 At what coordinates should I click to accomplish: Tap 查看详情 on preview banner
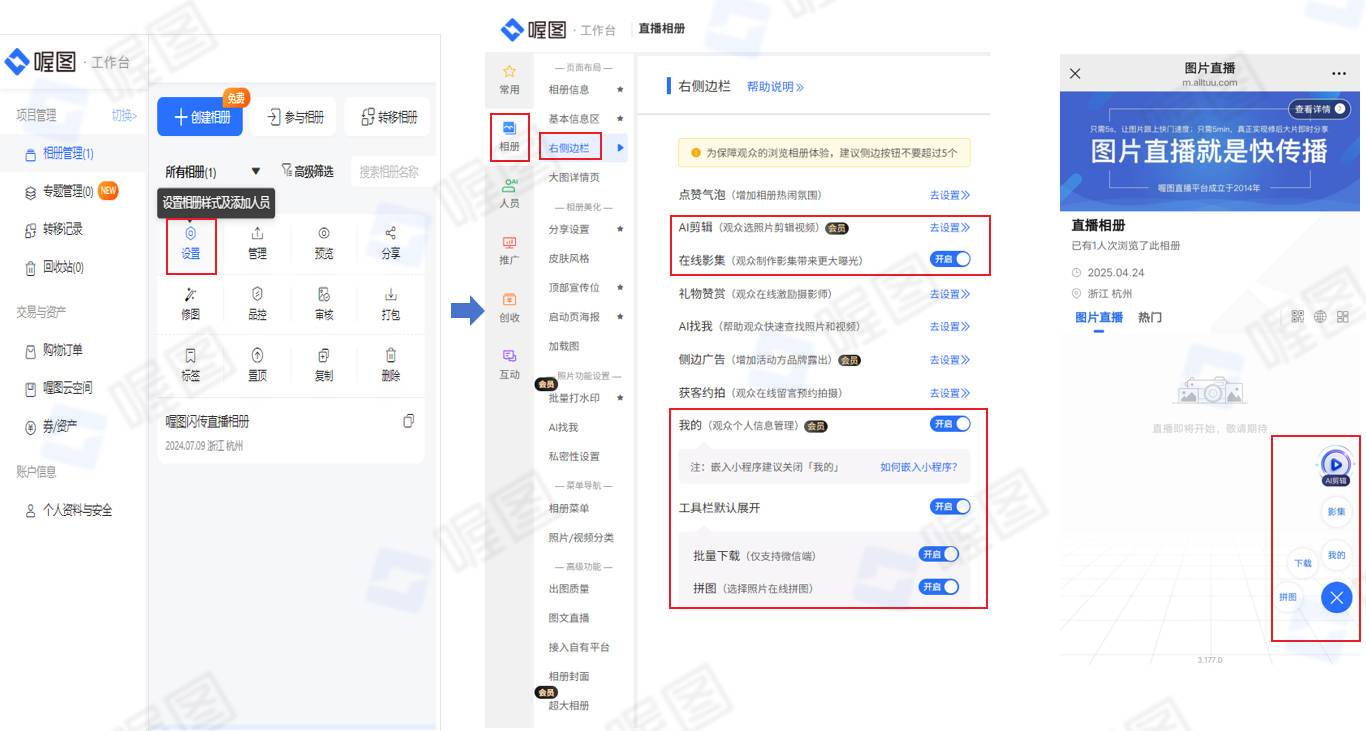1319,109
